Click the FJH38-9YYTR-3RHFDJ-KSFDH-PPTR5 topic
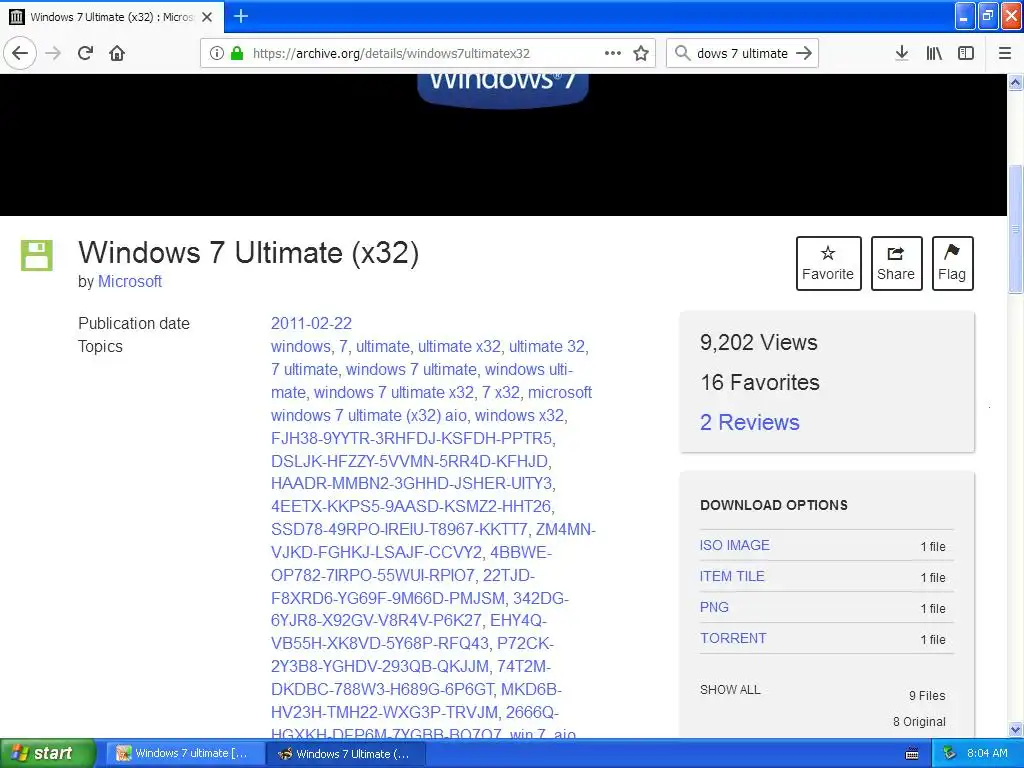The height and width of the screenshot is (768, 1024). 411,438
